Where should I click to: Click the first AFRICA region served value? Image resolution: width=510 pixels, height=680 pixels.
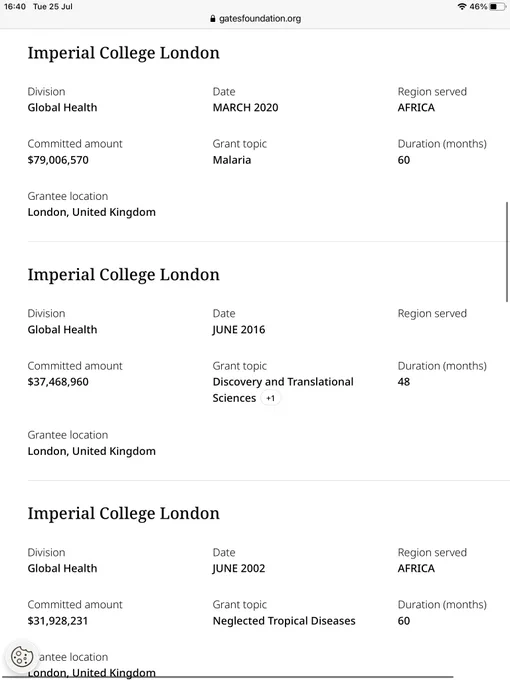click(416, 108)
